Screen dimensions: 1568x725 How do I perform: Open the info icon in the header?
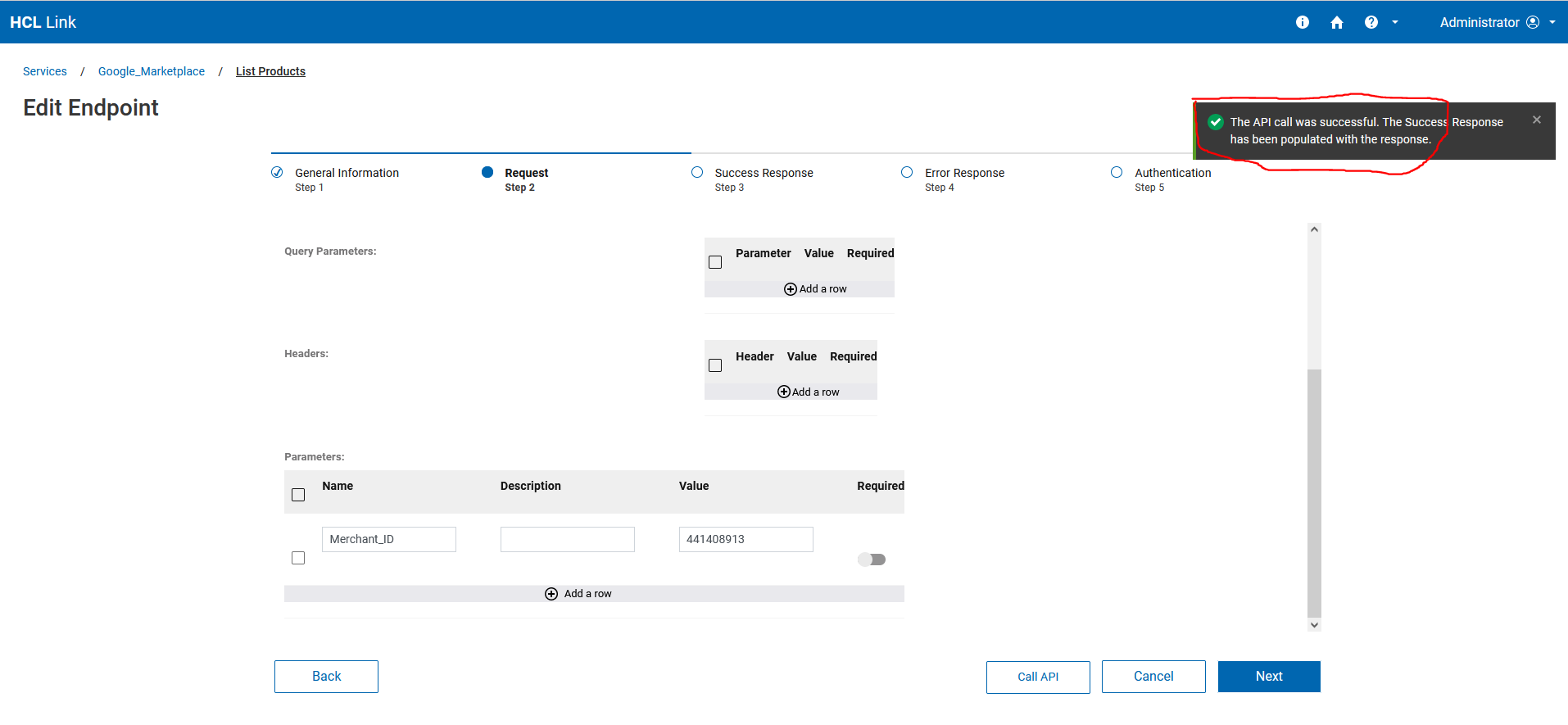[1303, 22]
